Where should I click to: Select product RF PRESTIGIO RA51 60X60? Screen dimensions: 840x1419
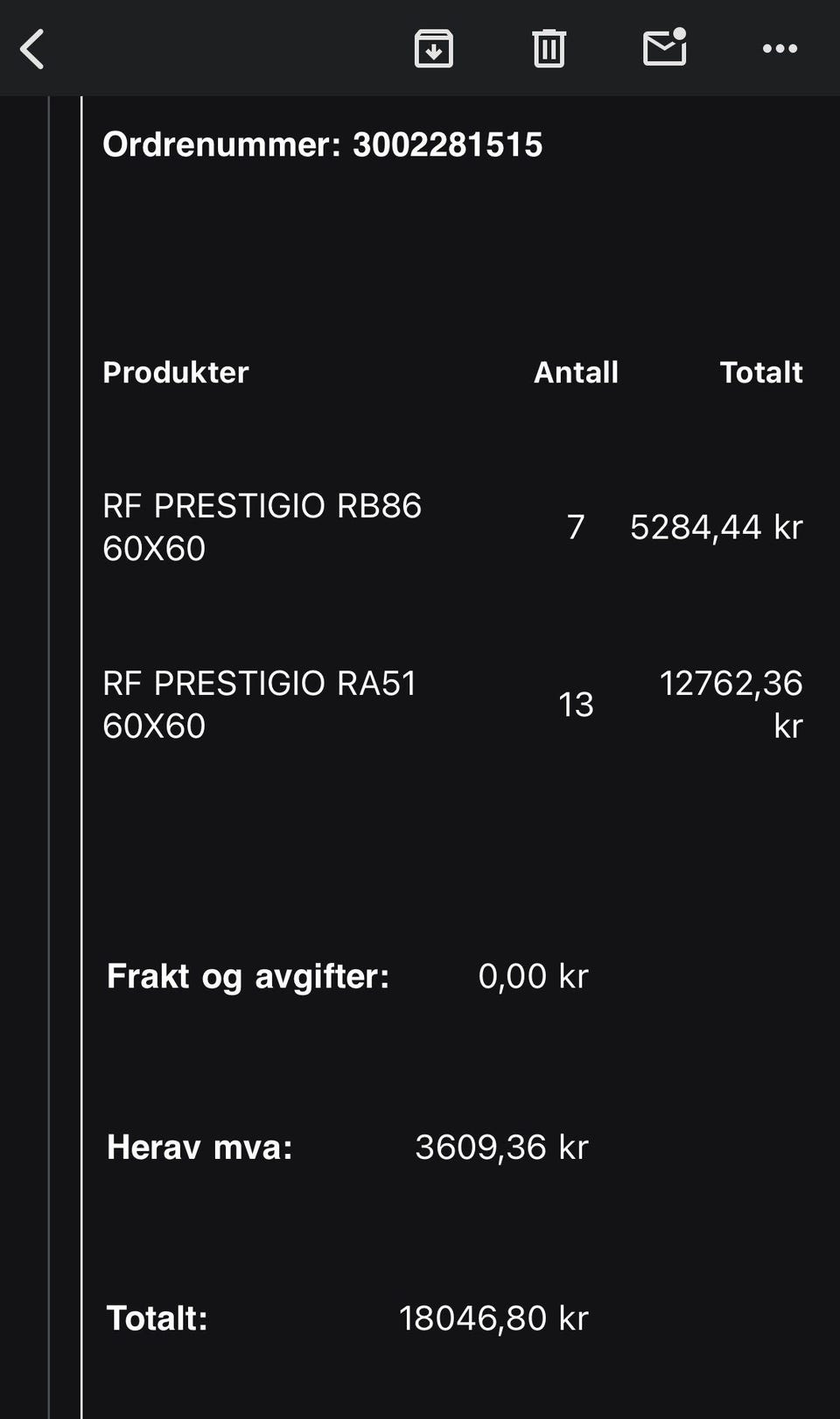259,705
